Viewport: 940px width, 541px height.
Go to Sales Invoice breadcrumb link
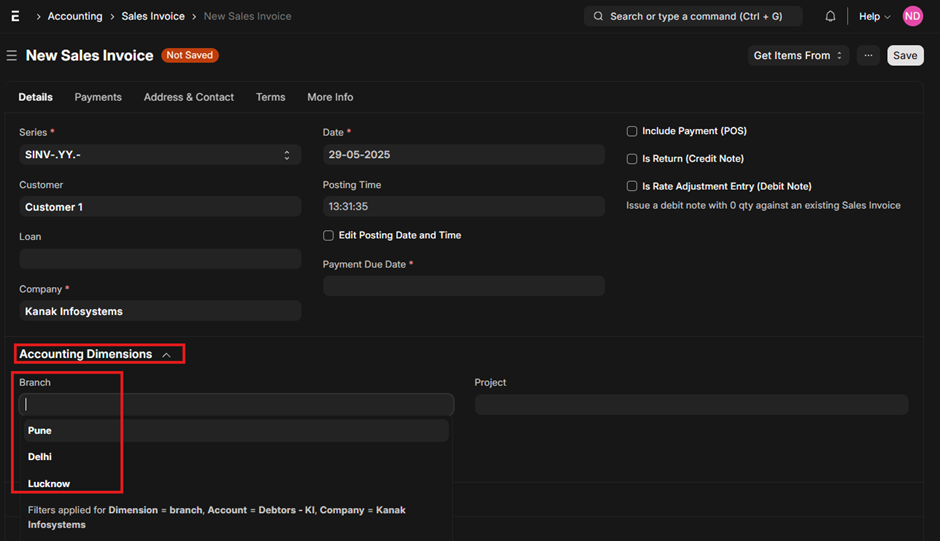pos(153,16)
